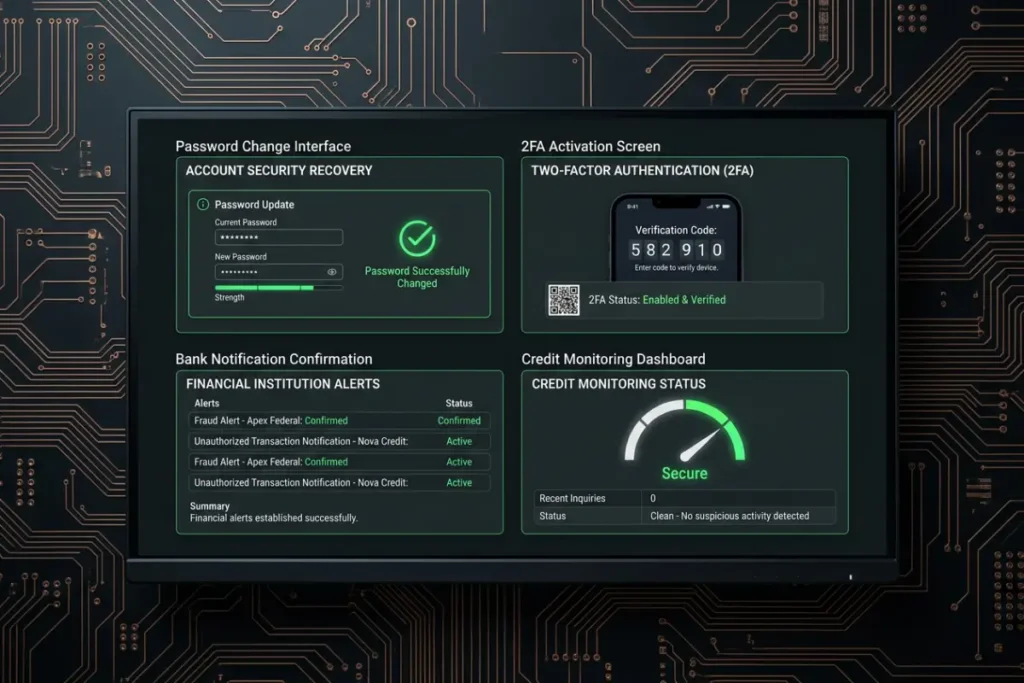This screenshot has width=1024, height=683.
Task: Click the Status column header in alerts table
Action: 458,404
